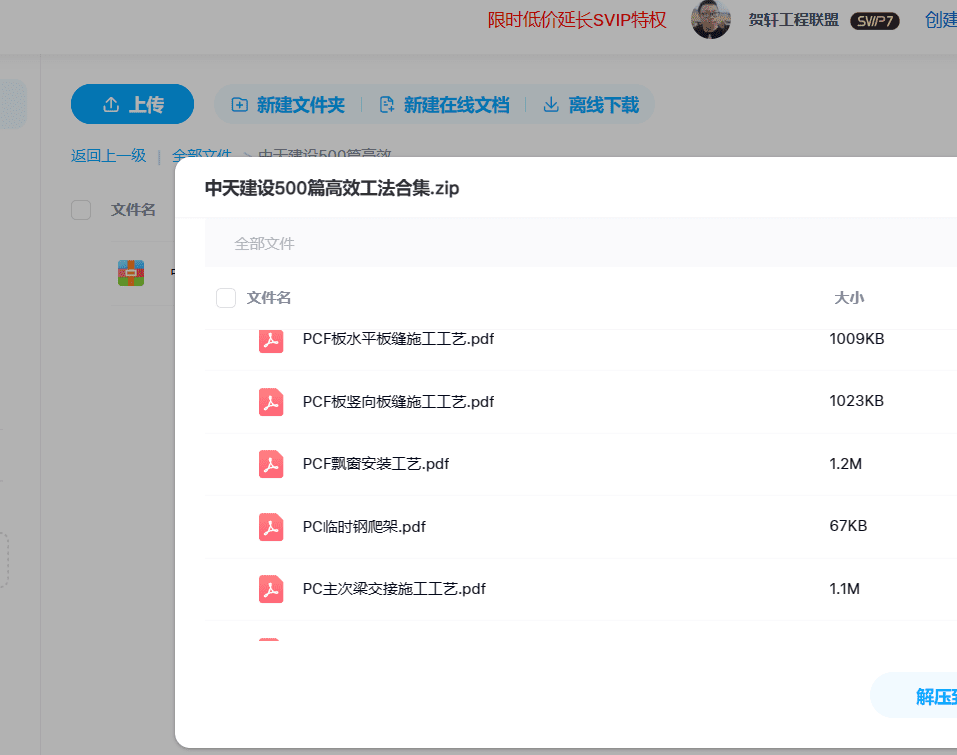Click the 1.1M size value
The width and height of the screenshot is (957, 755).
[845, 589]
